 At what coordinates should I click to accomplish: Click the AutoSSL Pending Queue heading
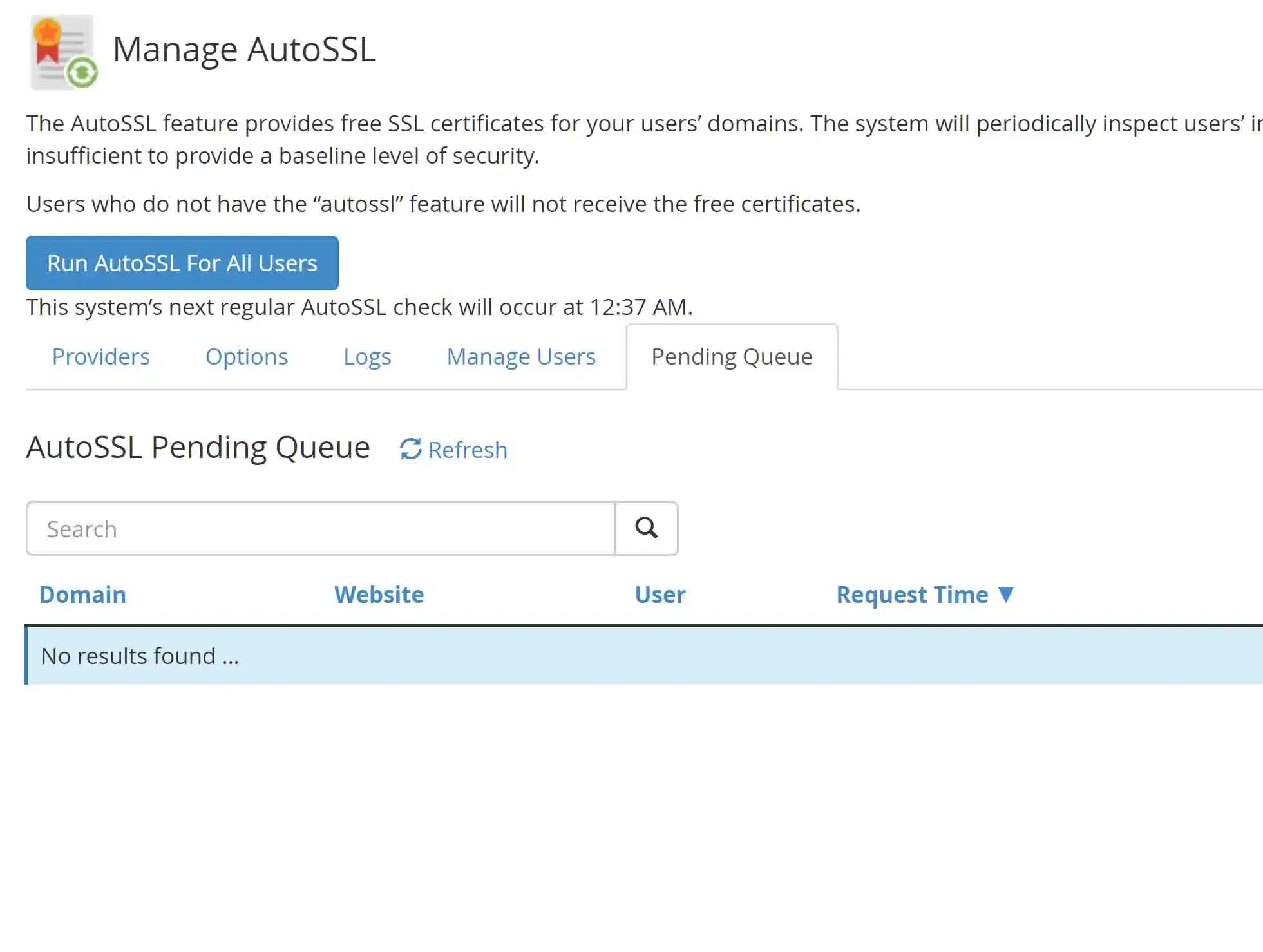[x=198, y=447]
